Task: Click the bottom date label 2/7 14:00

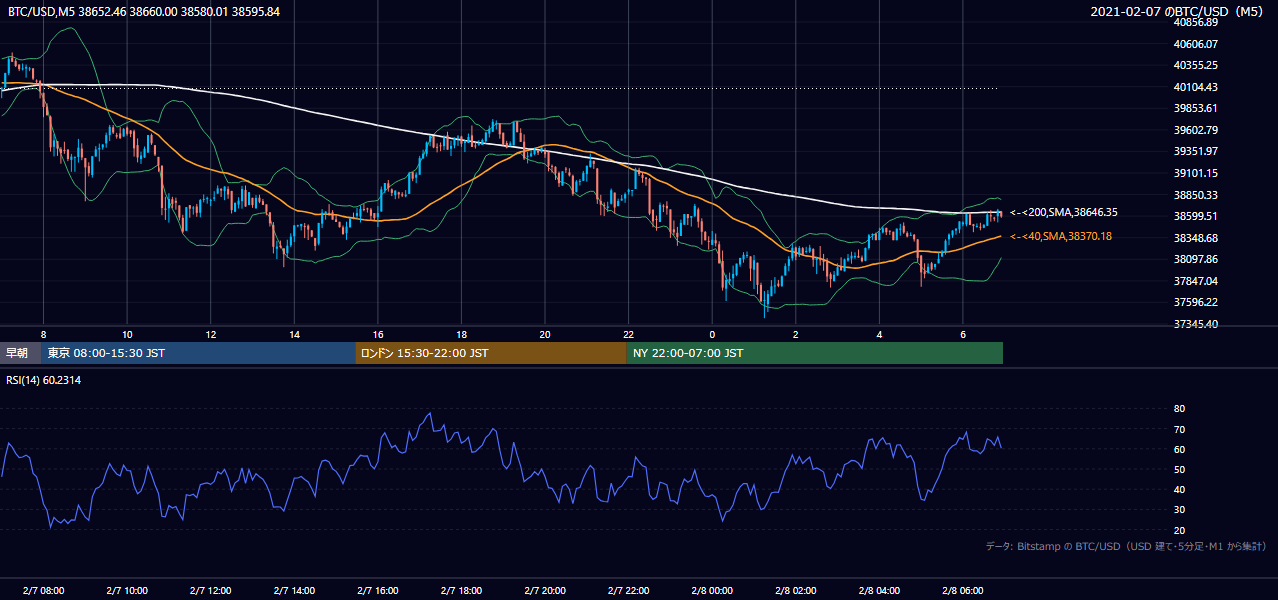Action: coord(294,591)
